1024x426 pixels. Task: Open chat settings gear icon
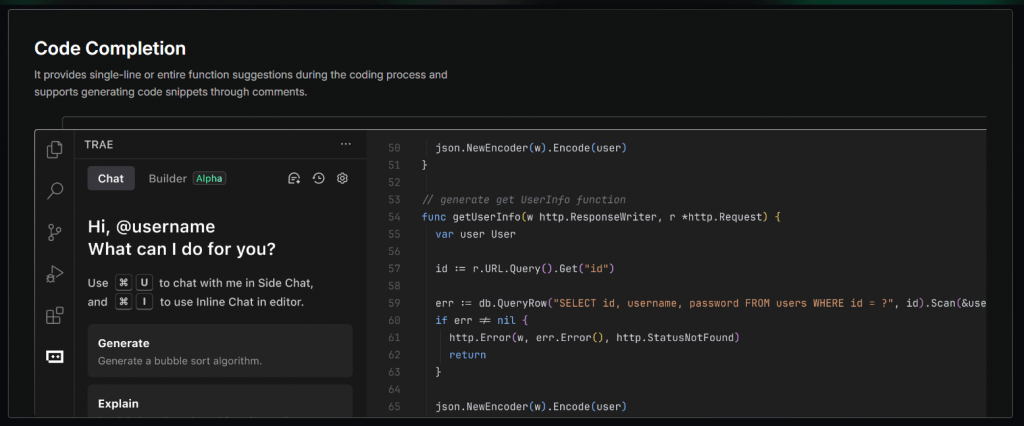(342, 178)
